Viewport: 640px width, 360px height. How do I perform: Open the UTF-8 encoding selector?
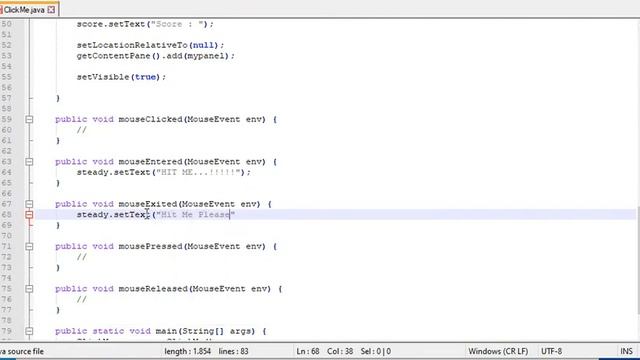coord(551,351)
